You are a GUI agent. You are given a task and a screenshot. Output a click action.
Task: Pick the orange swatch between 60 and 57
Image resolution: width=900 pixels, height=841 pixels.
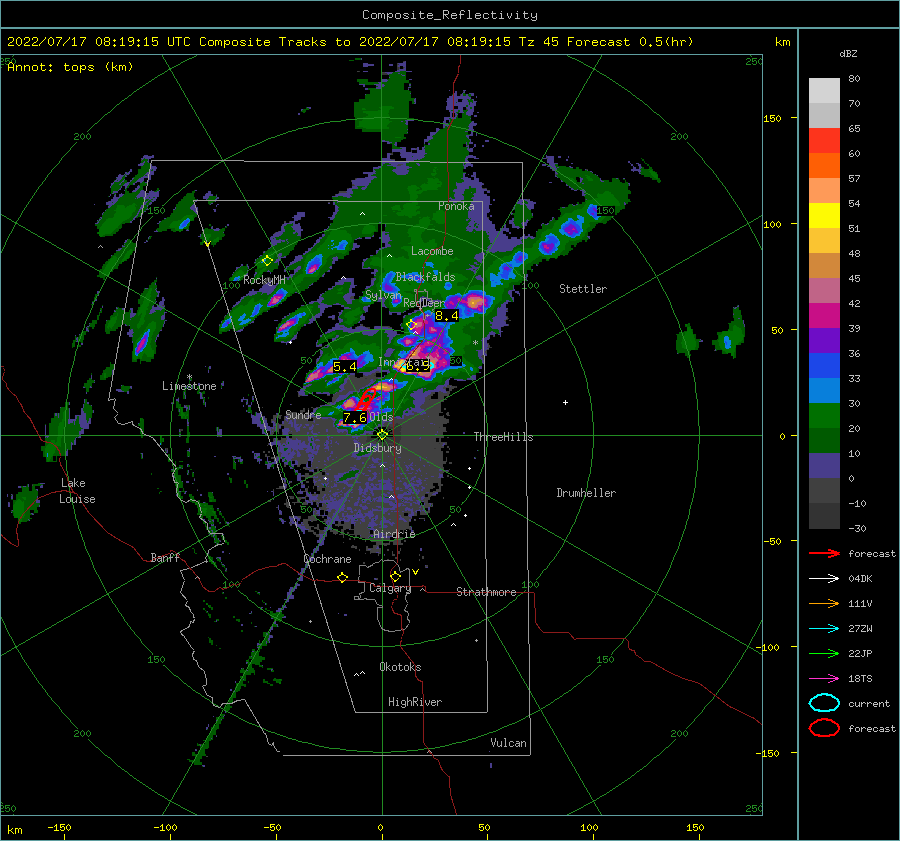(824, 165)
